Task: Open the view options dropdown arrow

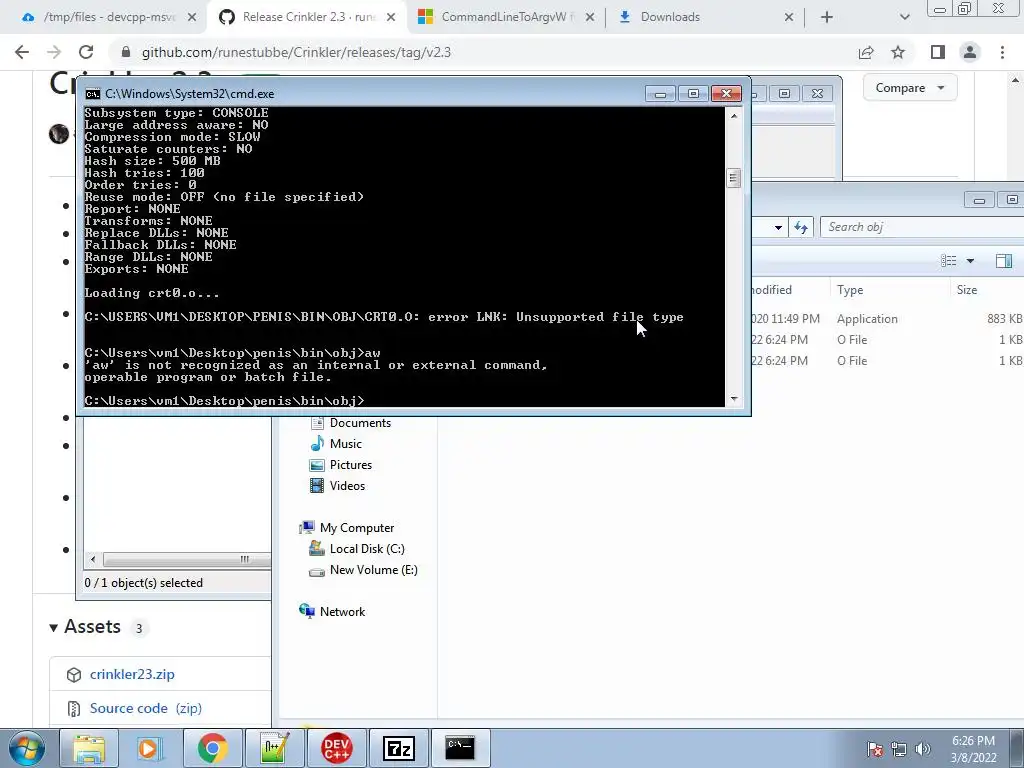Action: [x=970, y=261]
